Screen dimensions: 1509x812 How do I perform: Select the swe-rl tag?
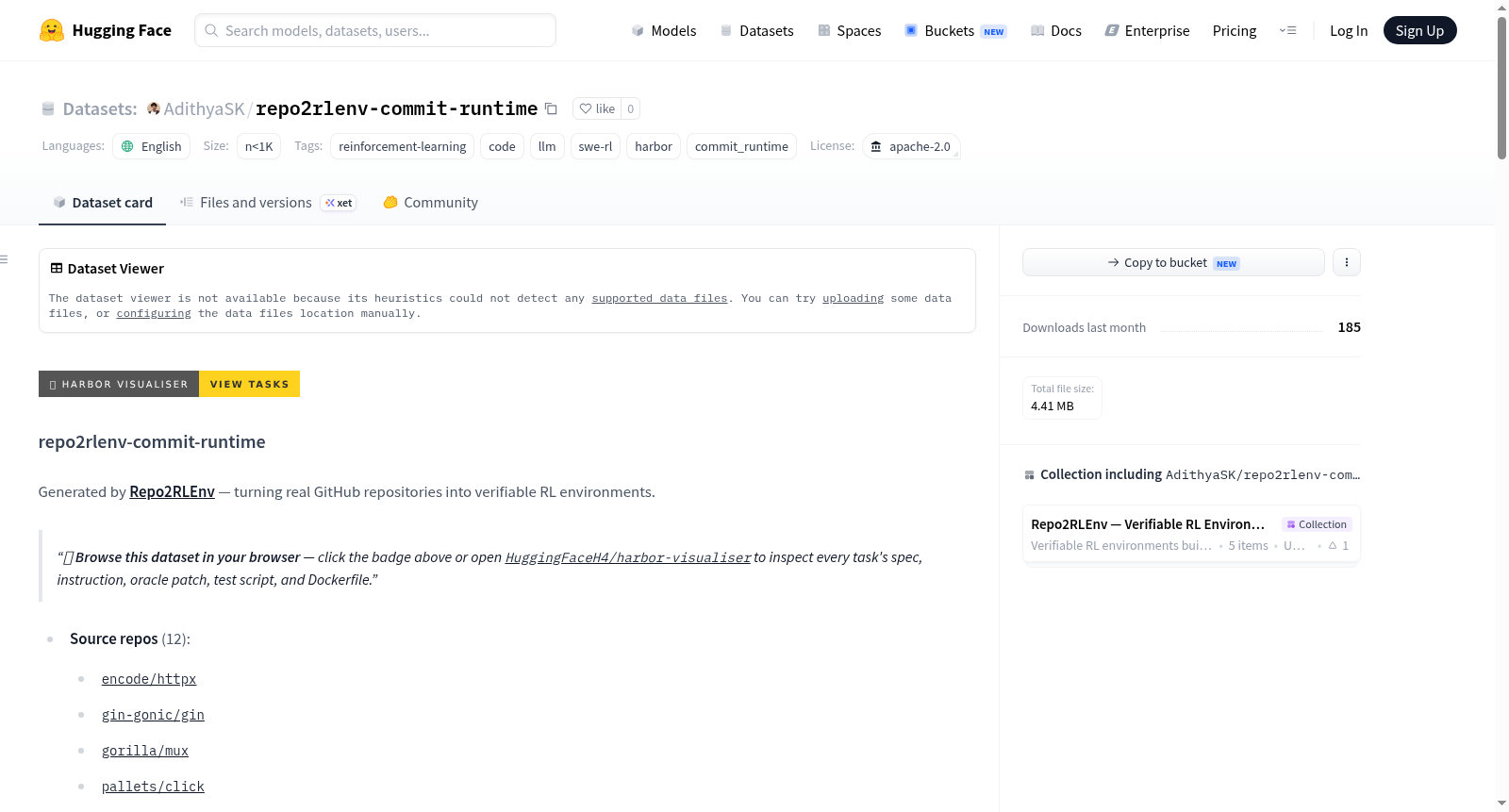[595, 146]
